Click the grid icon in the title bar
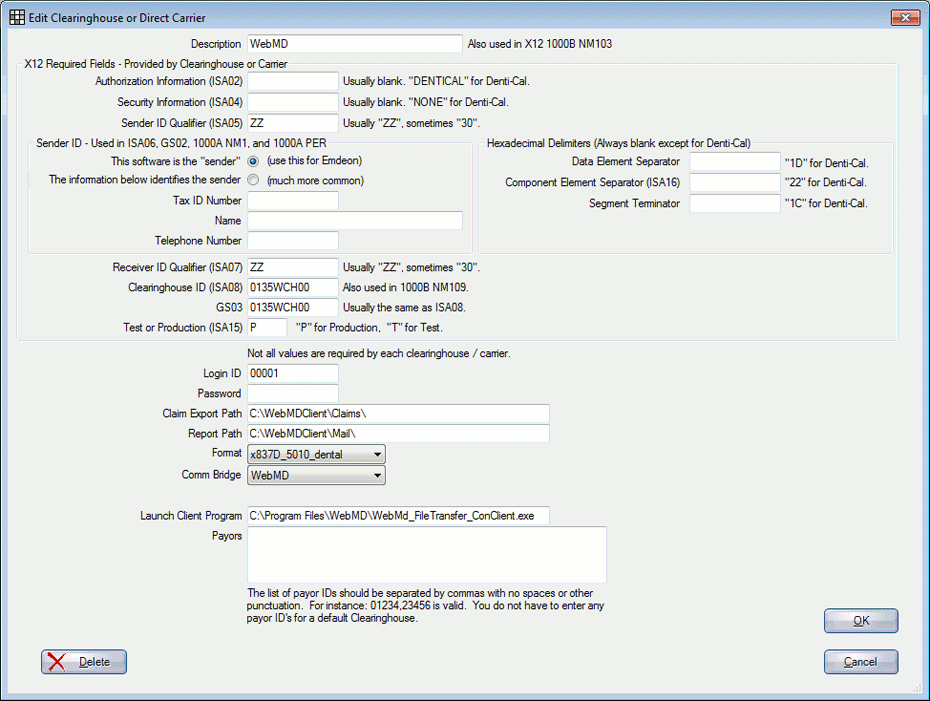930x701 pixels. pos(17,18)
